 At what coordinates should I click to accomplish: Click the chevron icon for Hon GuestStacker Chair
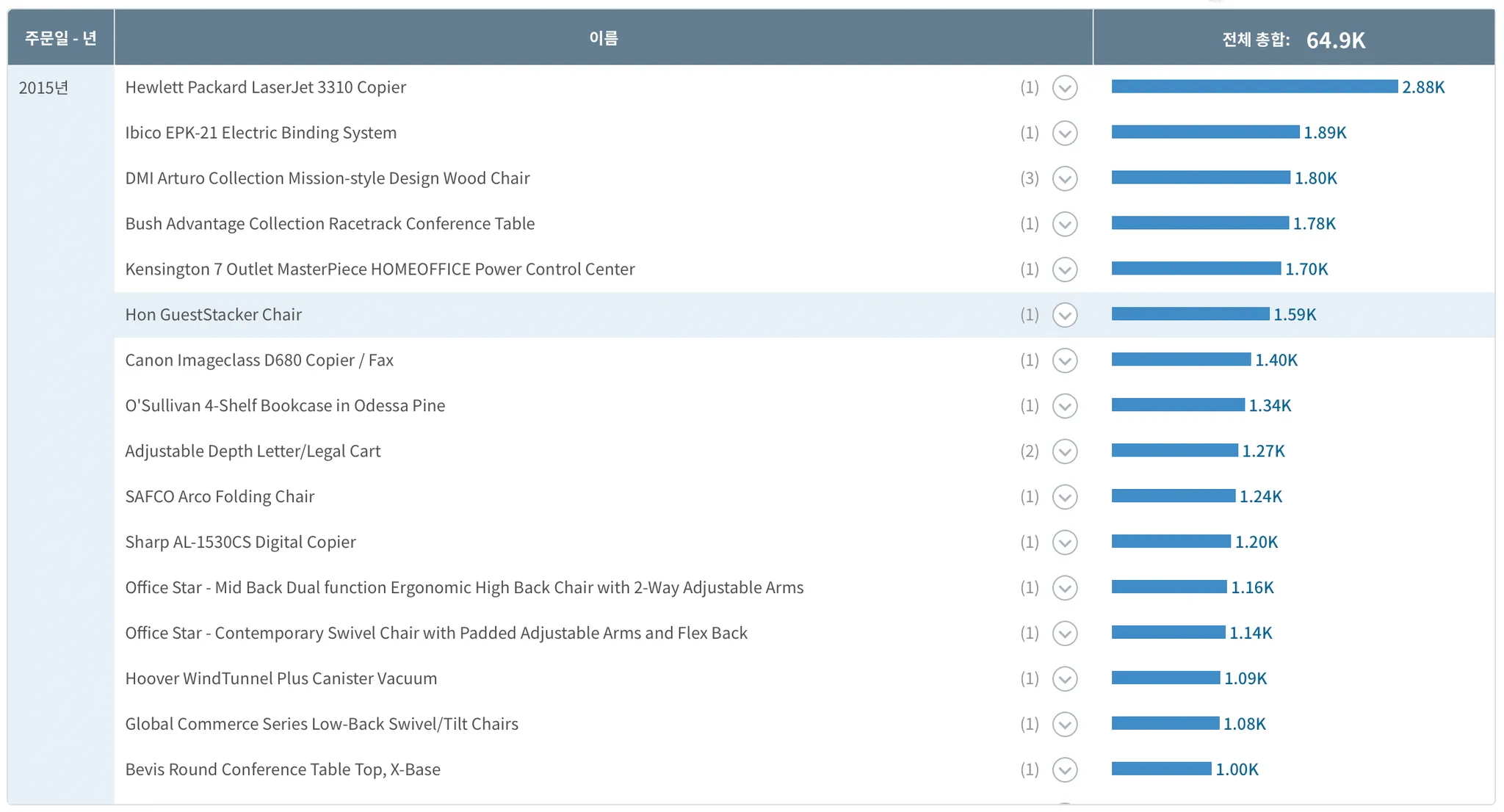click(1064, 315)
